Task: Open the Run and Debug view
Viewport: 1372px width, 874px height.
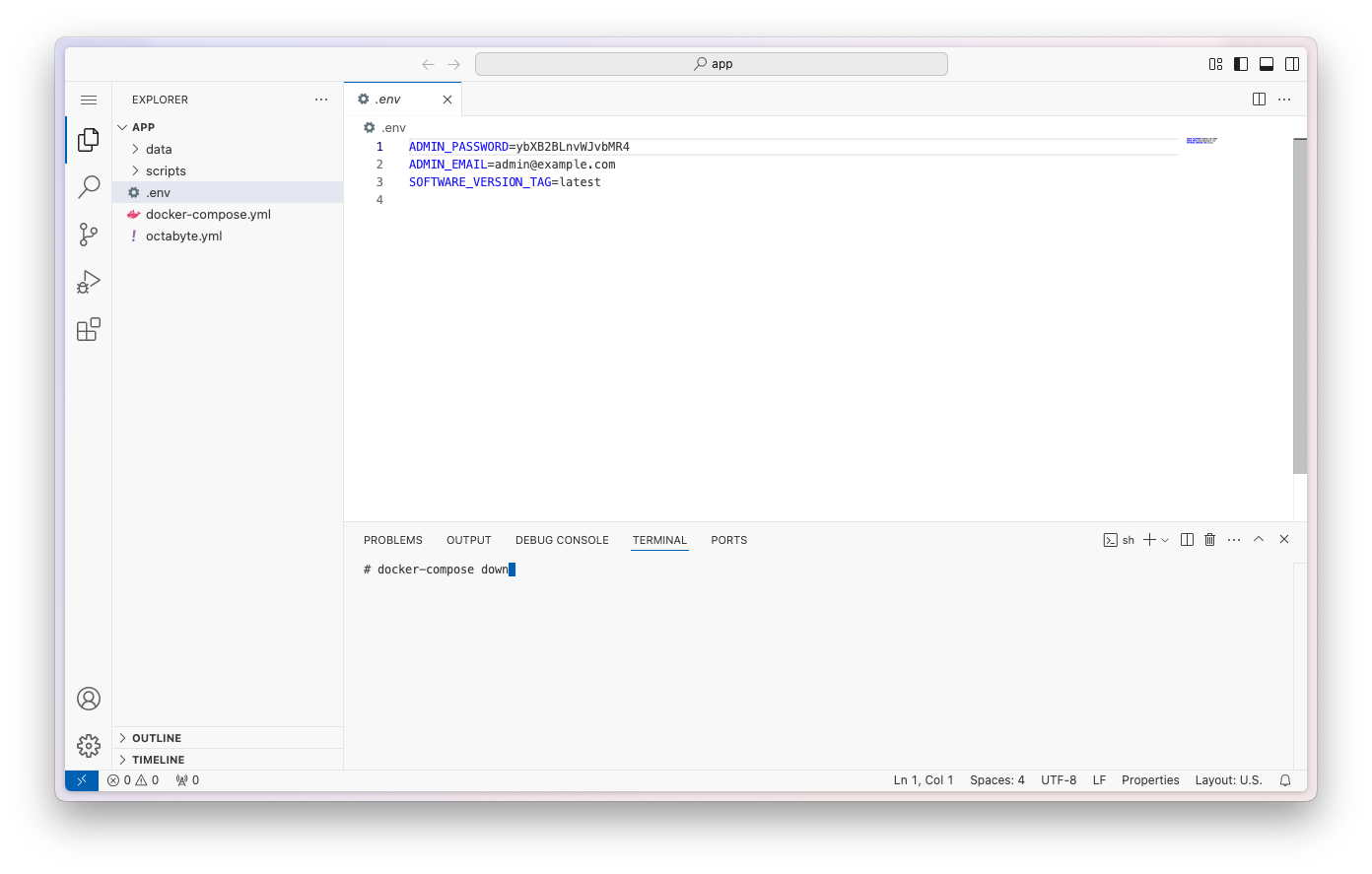Action: pos(89,282)
